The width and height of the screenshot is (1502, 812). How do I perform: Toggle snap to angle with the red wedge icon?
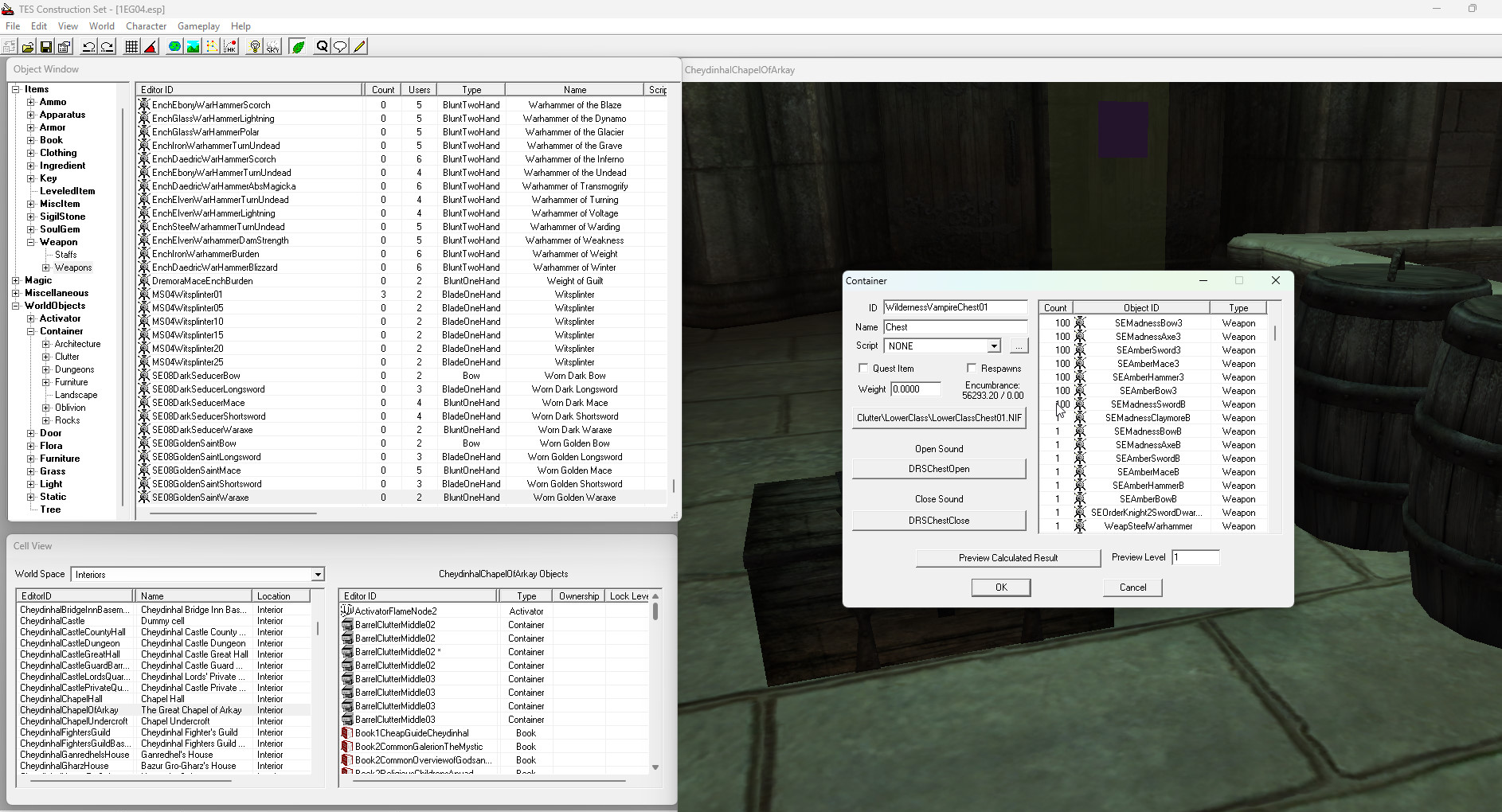[x=151, y=47]
